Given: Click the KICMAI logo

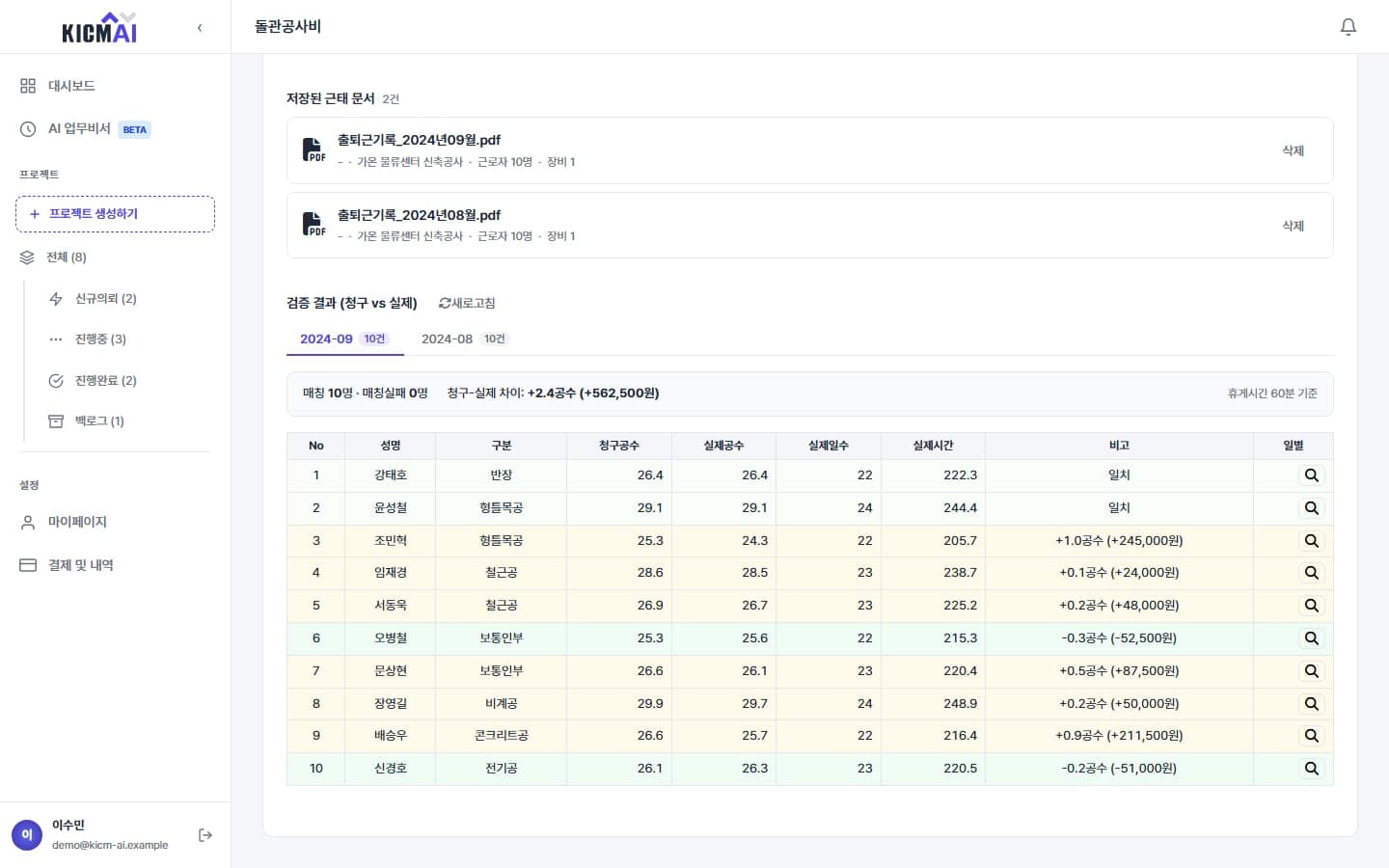Looking at the screenshot, I should (99, 27).
